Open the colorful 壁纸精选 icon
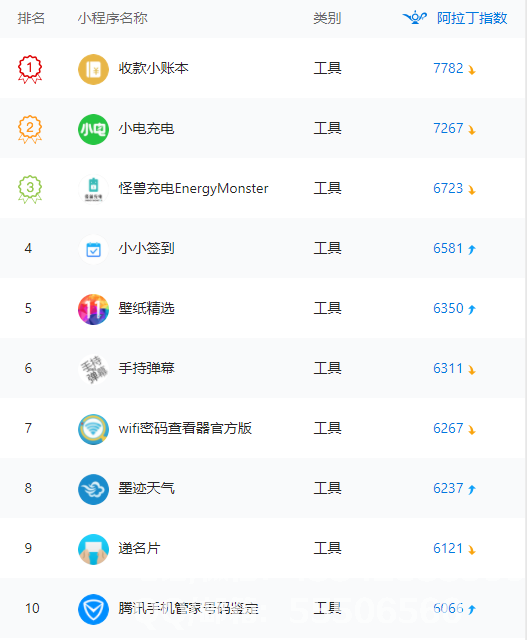This screenshot has height=640, width=527. coord(93,309)
